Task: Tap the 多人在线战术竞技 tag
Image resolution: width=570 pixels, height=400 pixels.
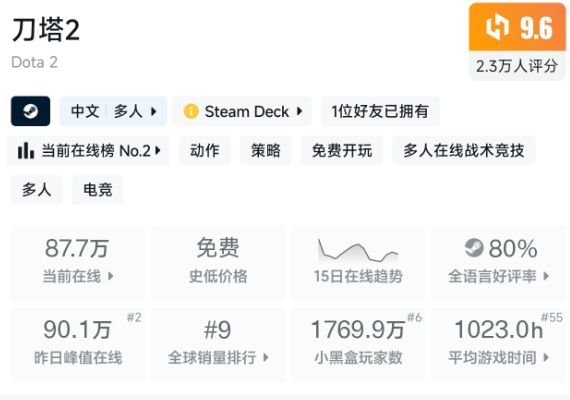Action: pyautogui.click(x=464, y=150)
